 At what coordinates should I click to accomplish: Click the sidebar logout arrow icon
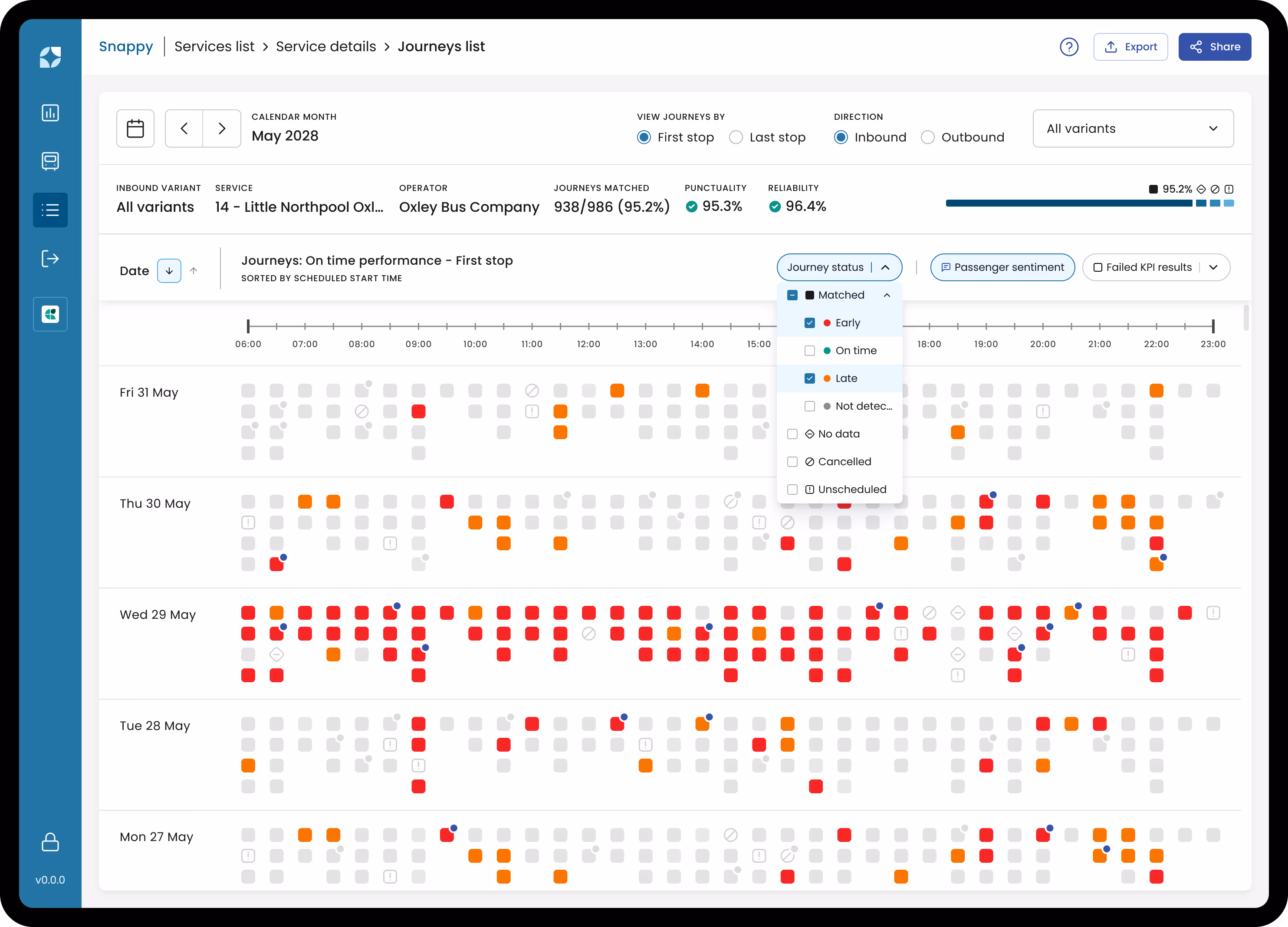[50, 259]
